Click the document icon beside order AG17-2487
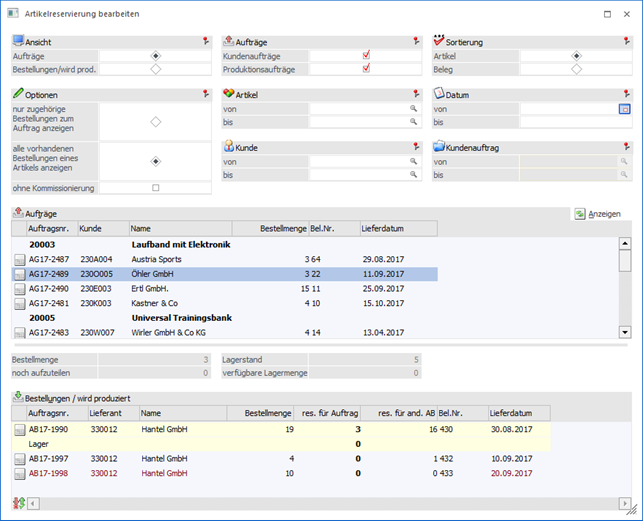This screenshot has width=643, height=521. pyautogui.click(x=19, y=259)
